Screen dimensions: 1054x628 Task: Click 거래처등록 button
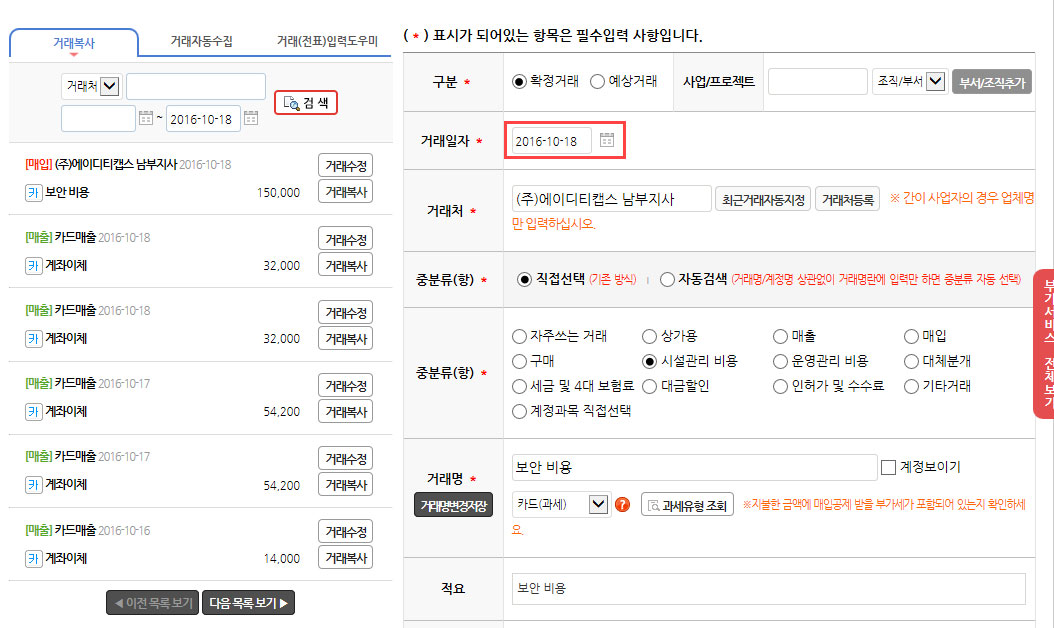point(847,200)
